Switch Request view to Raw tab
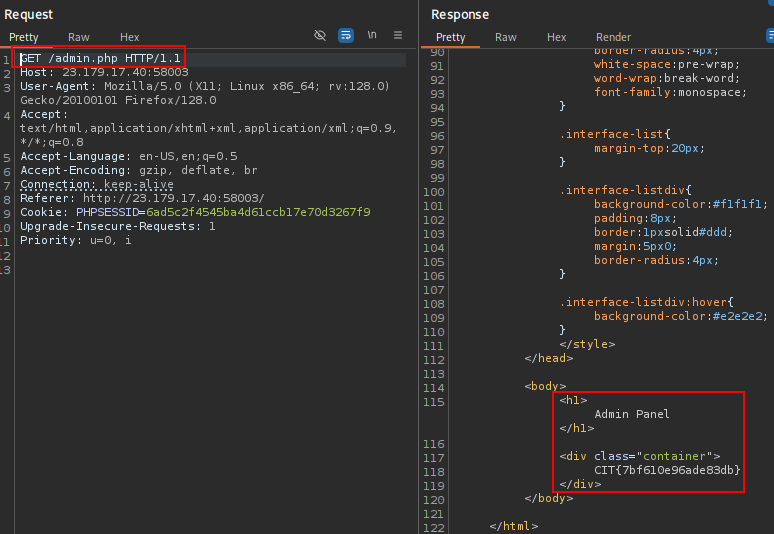The image size is (774, 534). (x=79, y=37)
